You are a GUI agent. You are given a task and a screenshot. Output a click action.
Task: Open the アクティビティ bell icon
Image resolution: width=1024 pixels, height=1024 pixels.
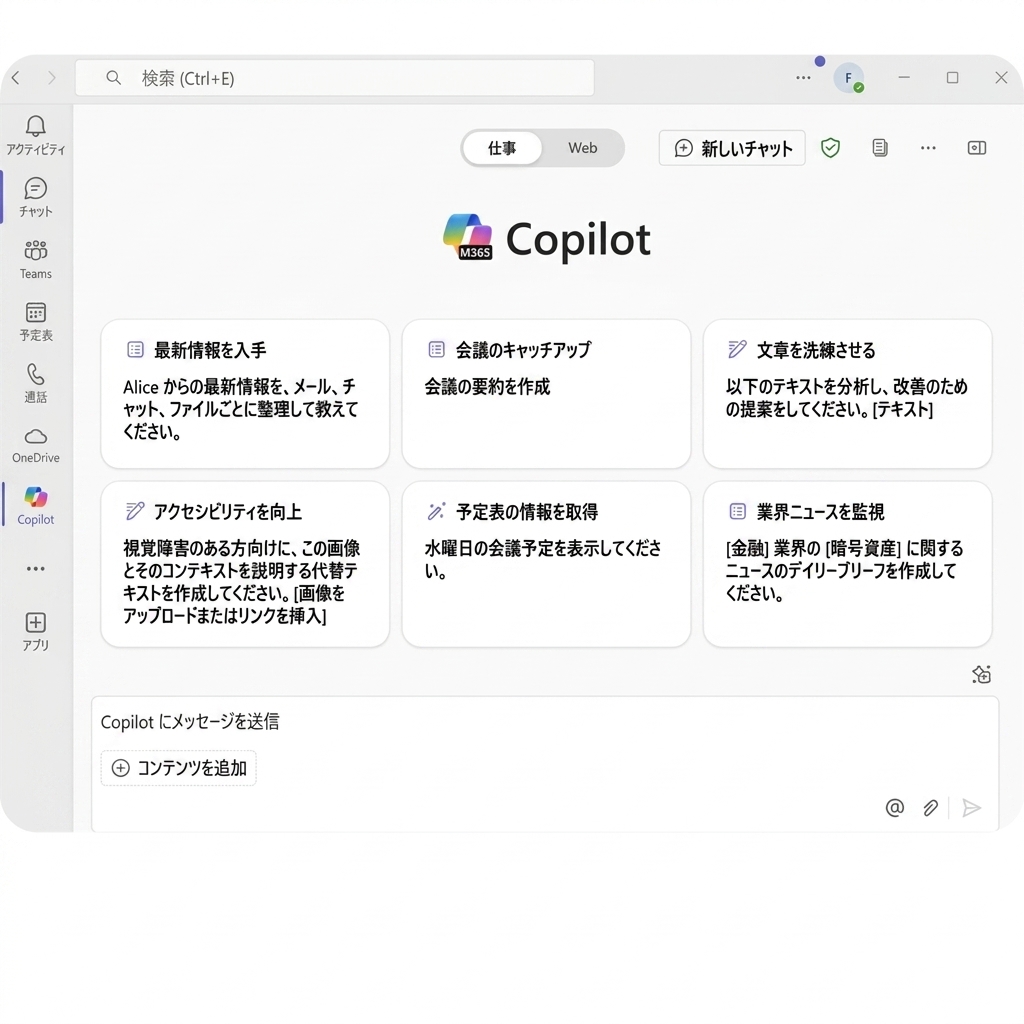pos(35,127)
